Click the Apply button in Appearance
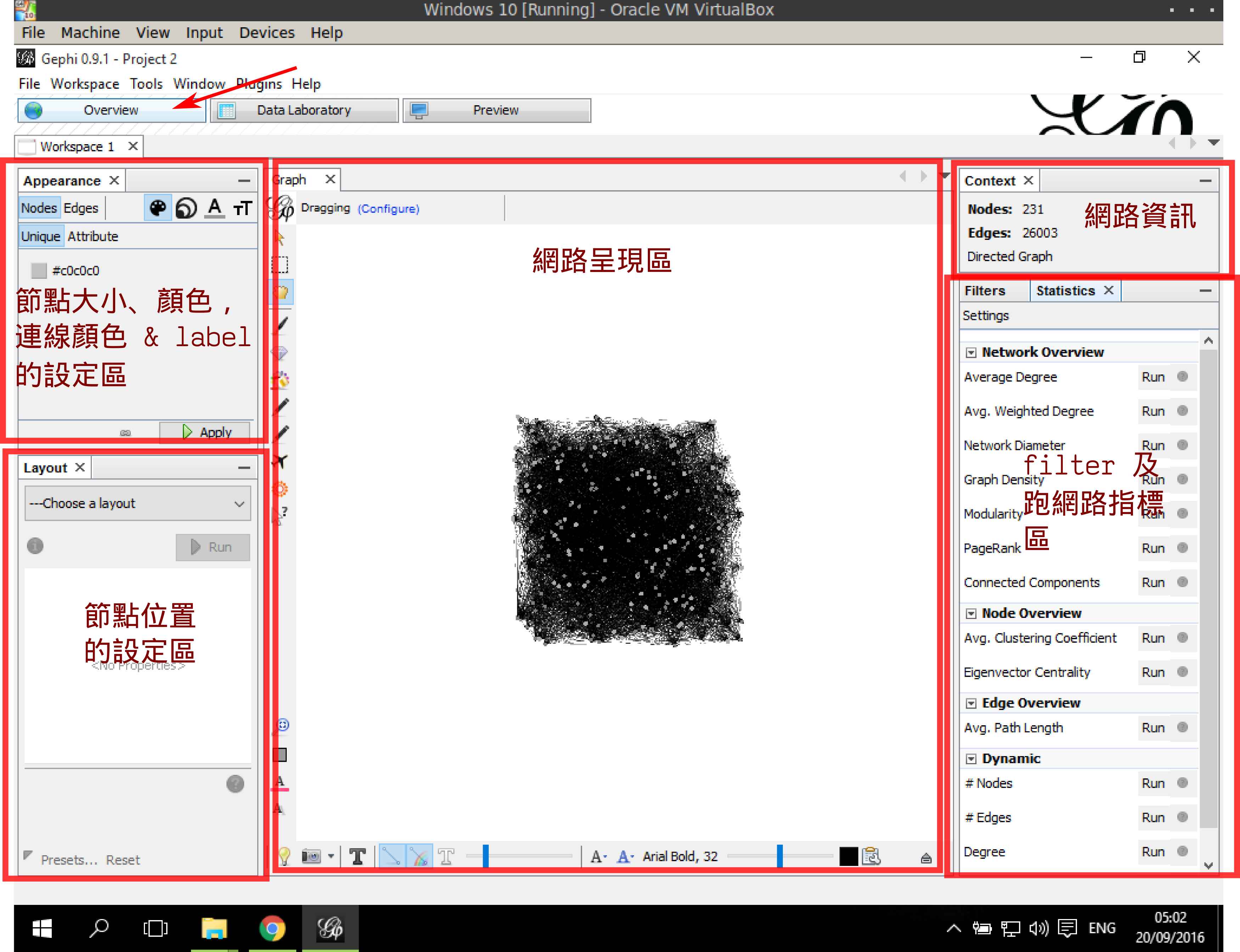 click(205, 432)
